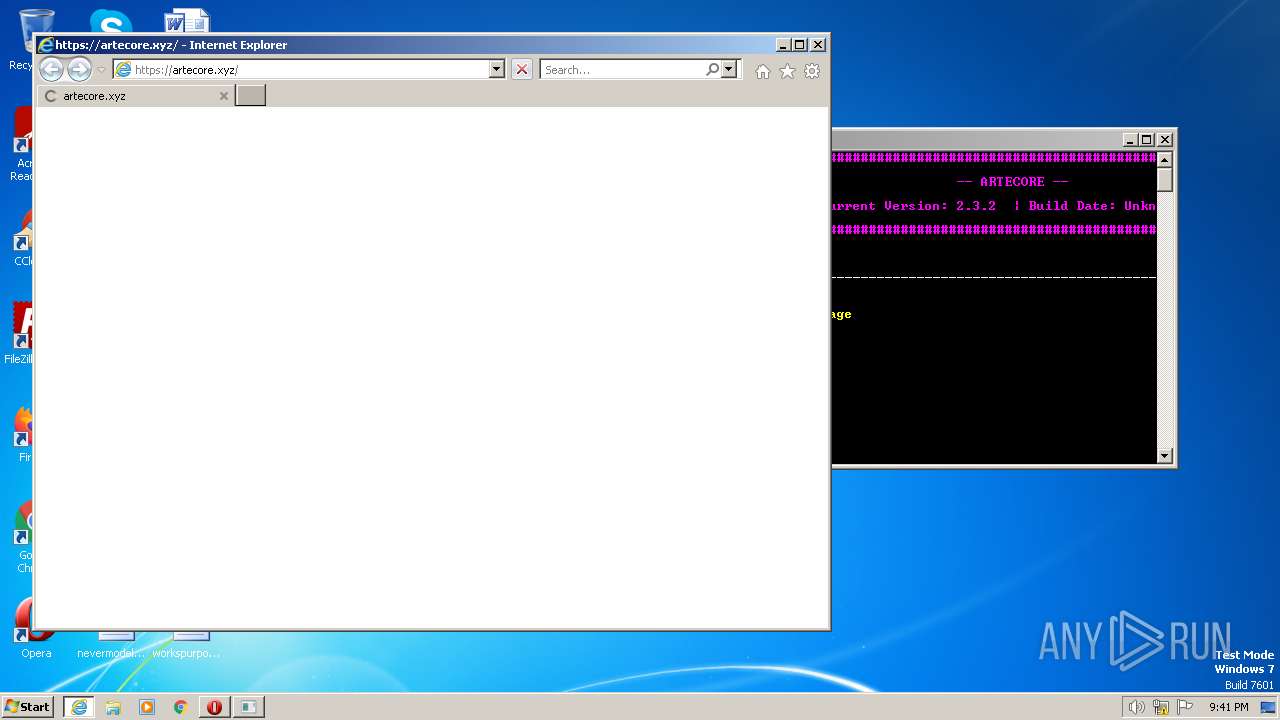The image size is (1280, 720).
Task: Select the workspurpo desktop file
Action: pyautogui.click(x=186, y=645)
